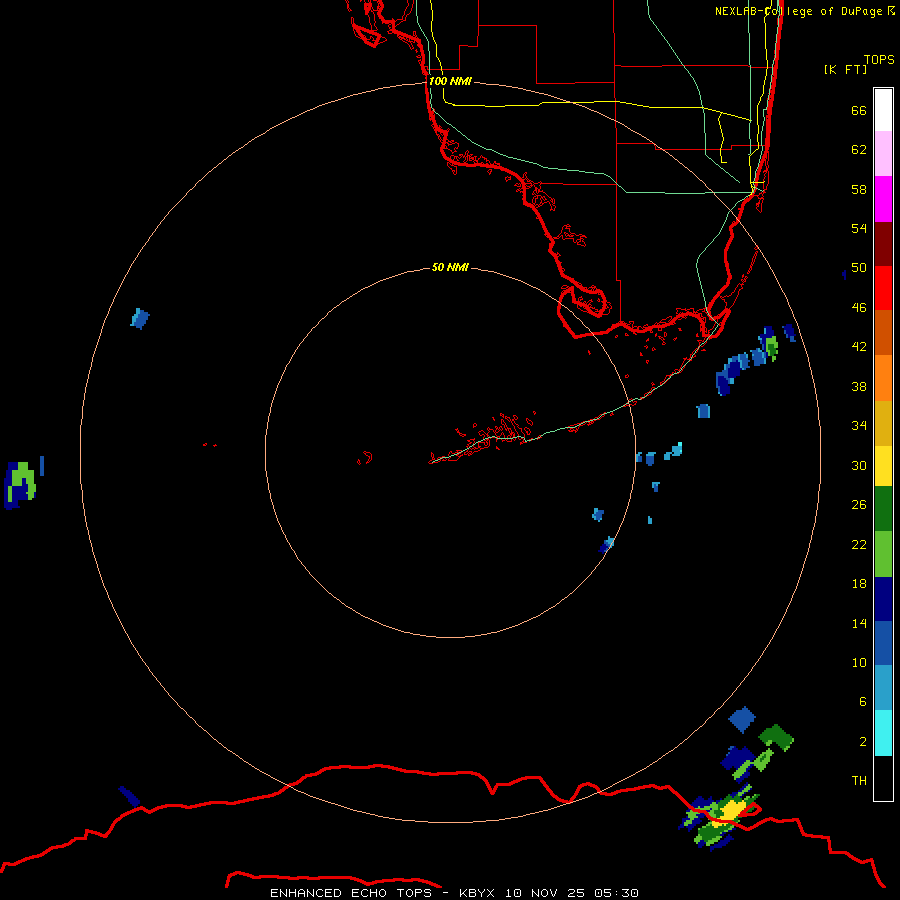900x900 pixels.
Task: Click the legend value '30'
Action: (x=859, y=465)
